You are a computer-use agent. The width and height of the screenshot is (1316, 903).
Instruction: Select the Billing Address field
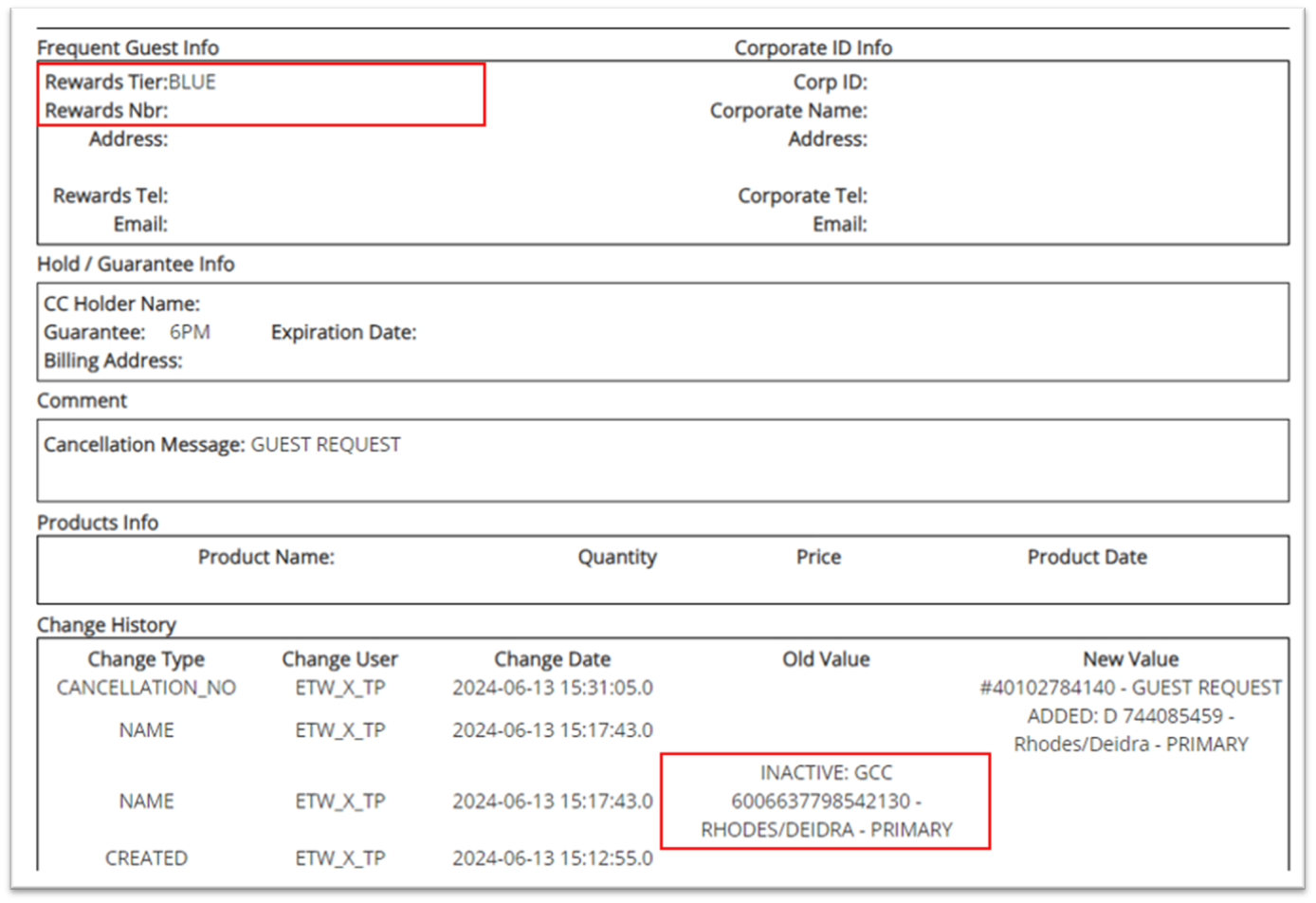pyautogui.click(x=113, y=360)
